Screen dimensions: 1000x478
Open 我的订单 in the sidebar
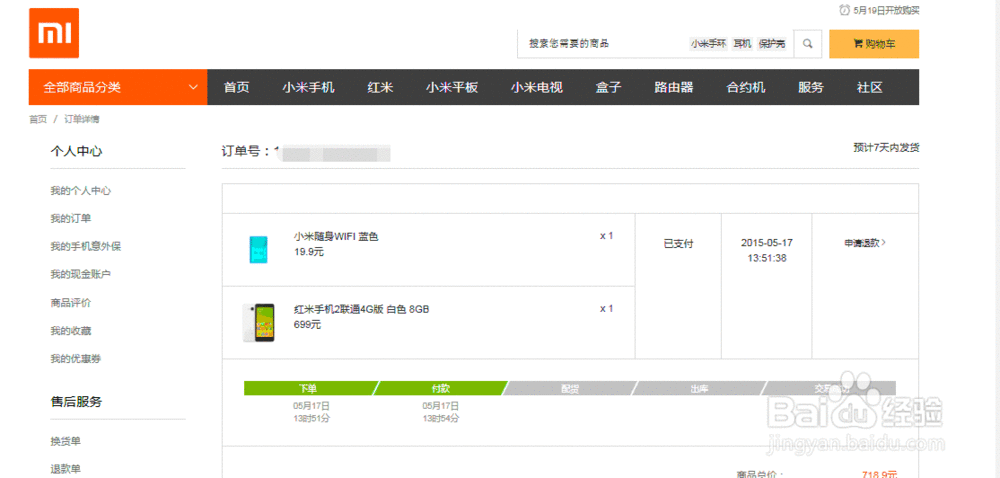(x=71, y=219)
